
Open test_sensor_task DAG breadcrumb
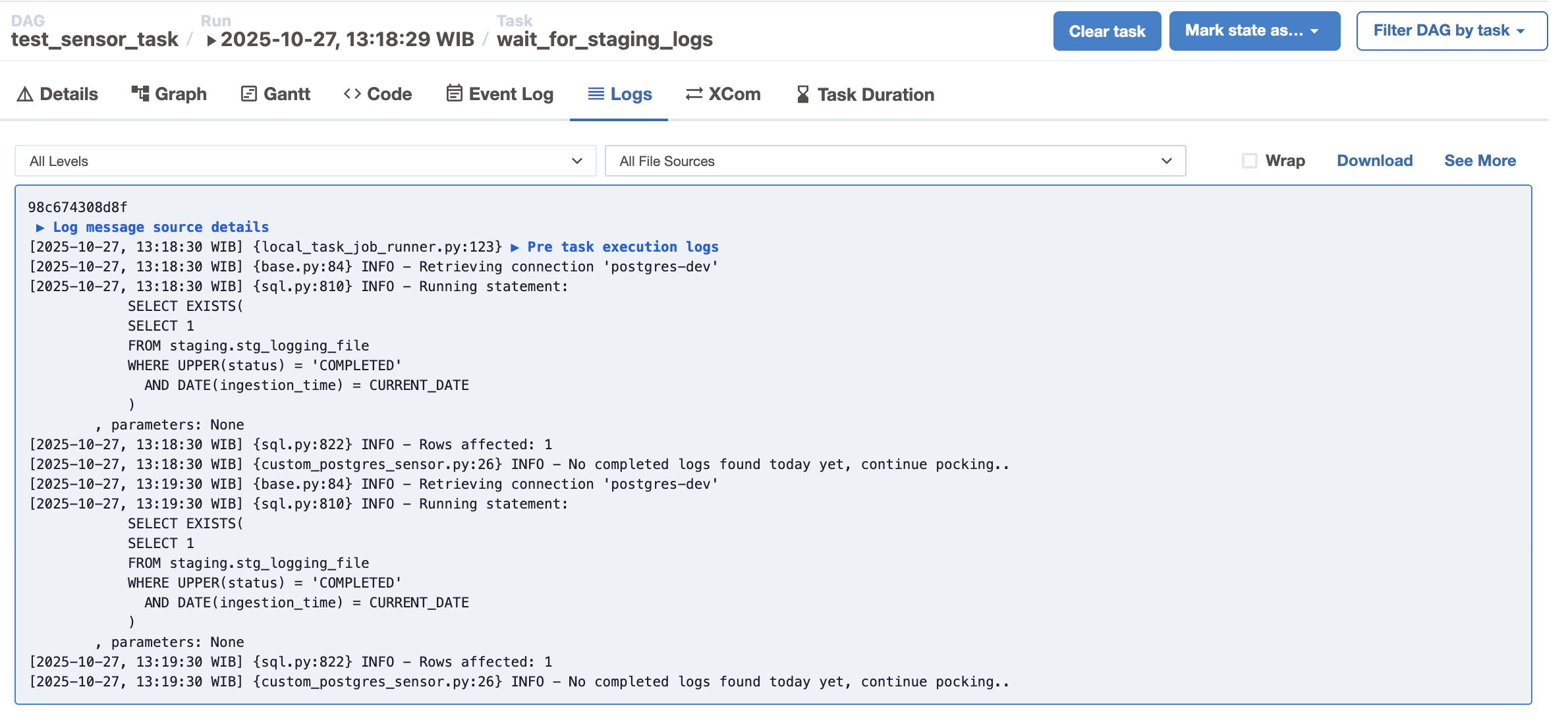click(95, 40)
